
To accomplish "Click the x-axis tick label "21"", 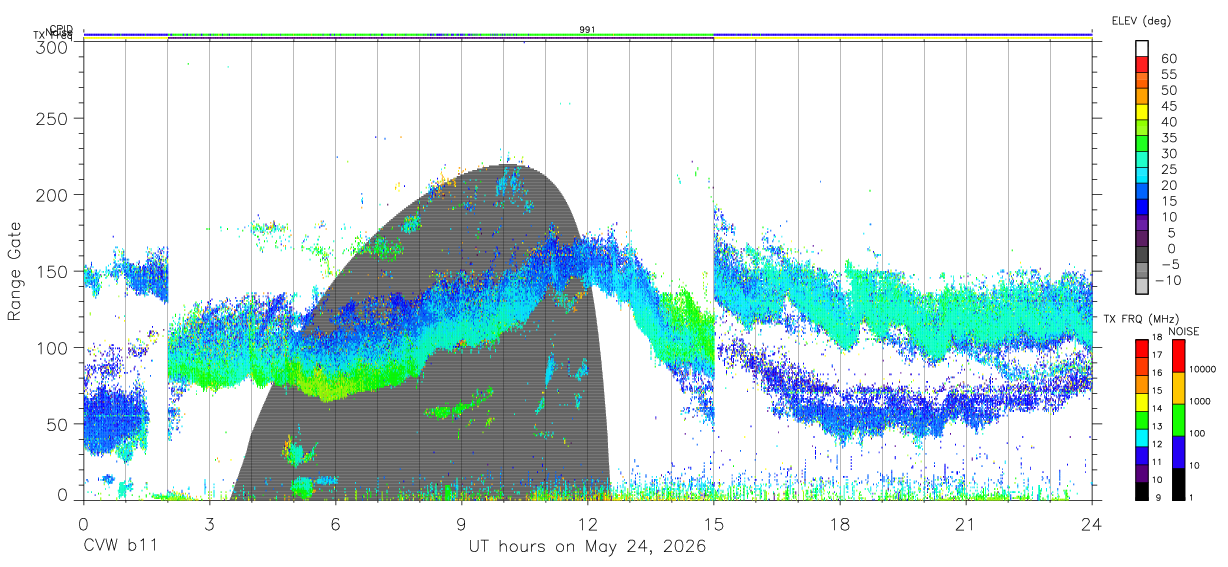I will (965, 524).
